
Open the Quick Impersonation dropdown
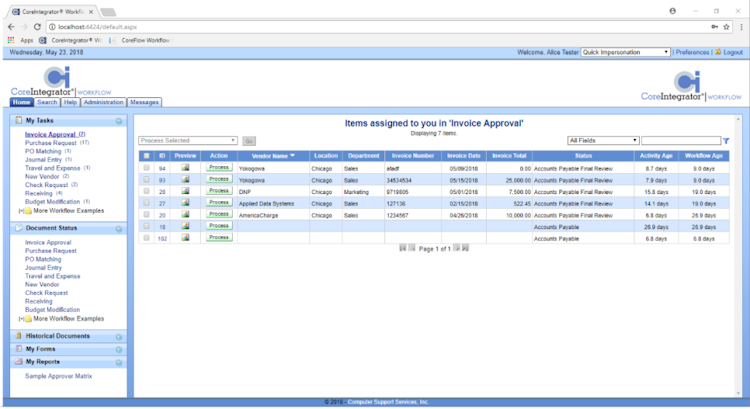[x=625, y=52]
